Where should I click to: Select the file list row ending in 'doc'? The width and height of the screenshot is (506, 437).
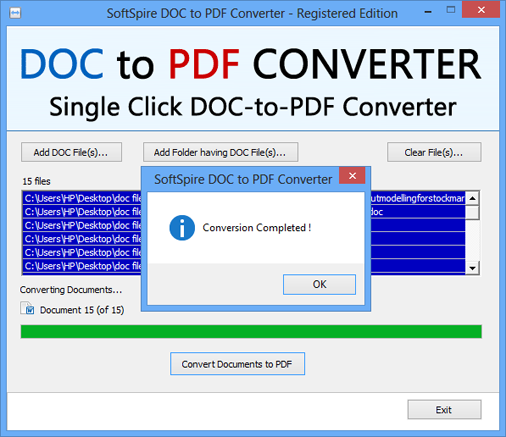coord(244,212)
